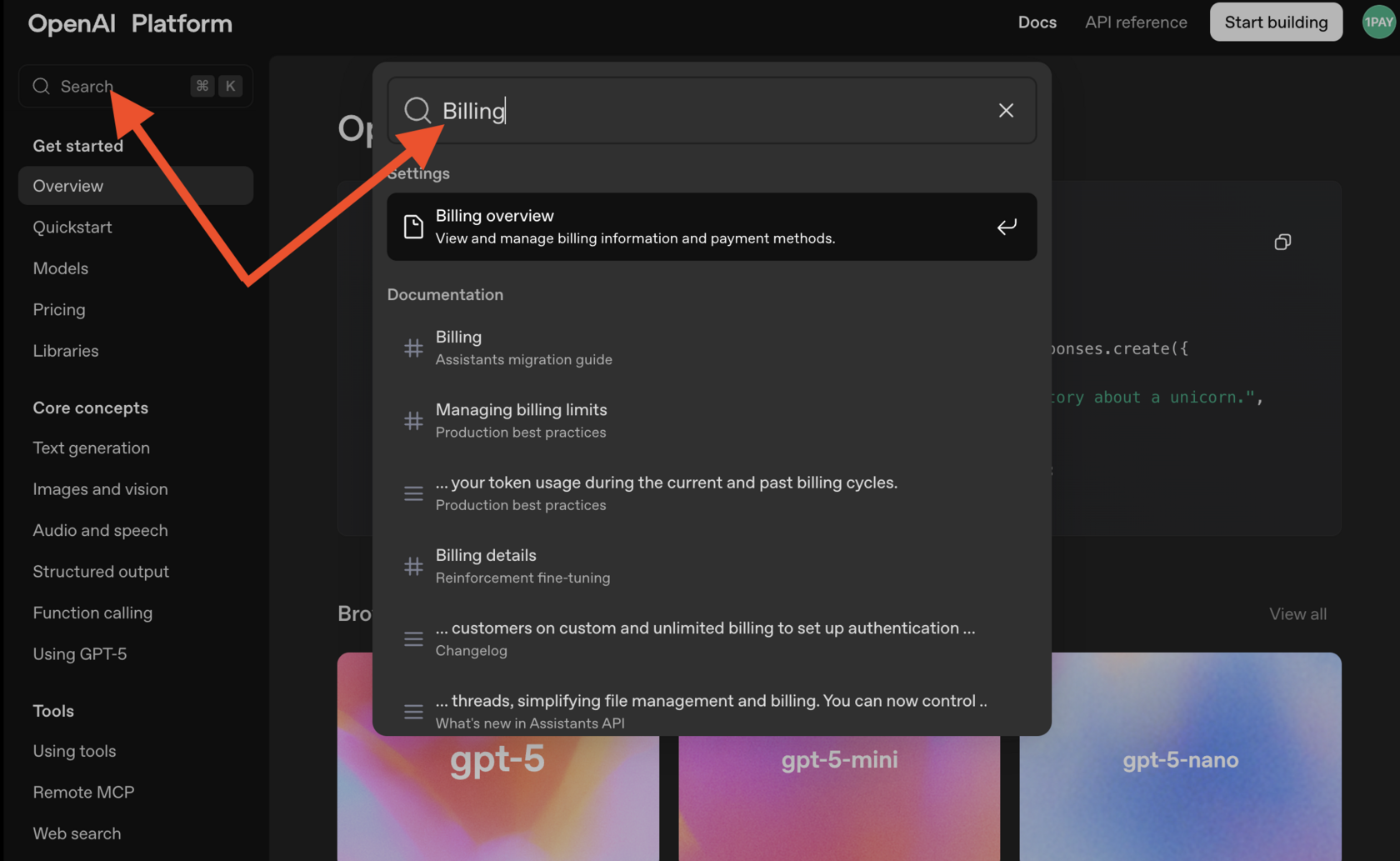The image size is (1400, 861).
Task: Open Using GPT-5 page
Action: [80, 654]
